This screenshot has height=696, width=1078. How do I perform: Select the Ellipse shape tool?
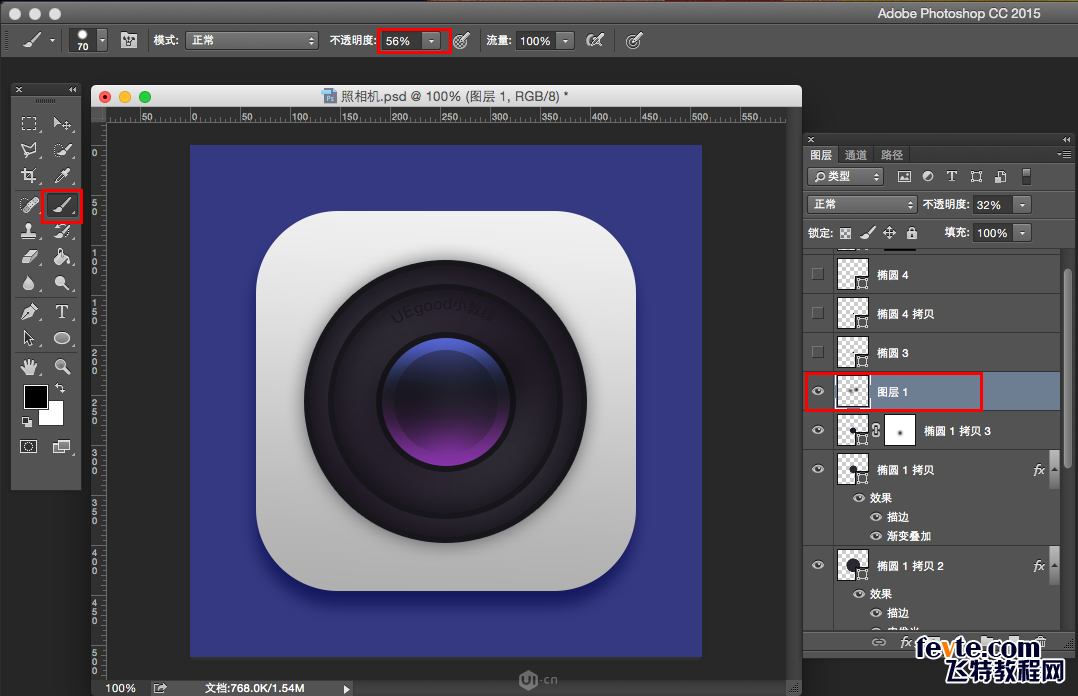pyautogui.click(x=62, y=338)
